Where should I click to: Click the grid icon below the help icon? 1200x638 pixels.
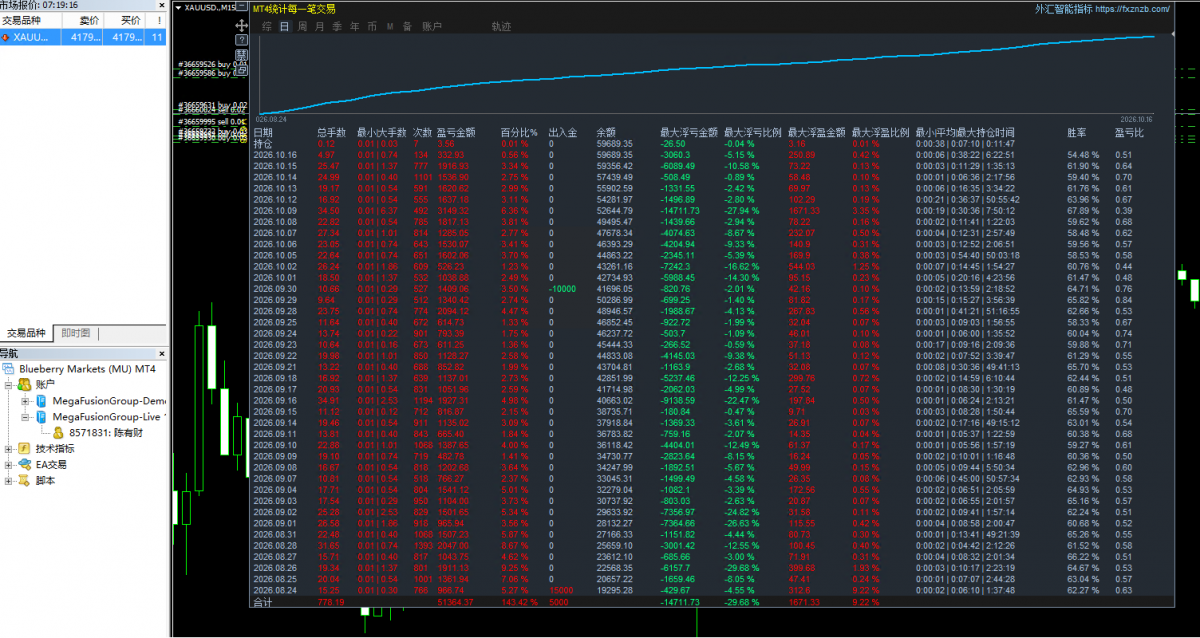[241, 54]
